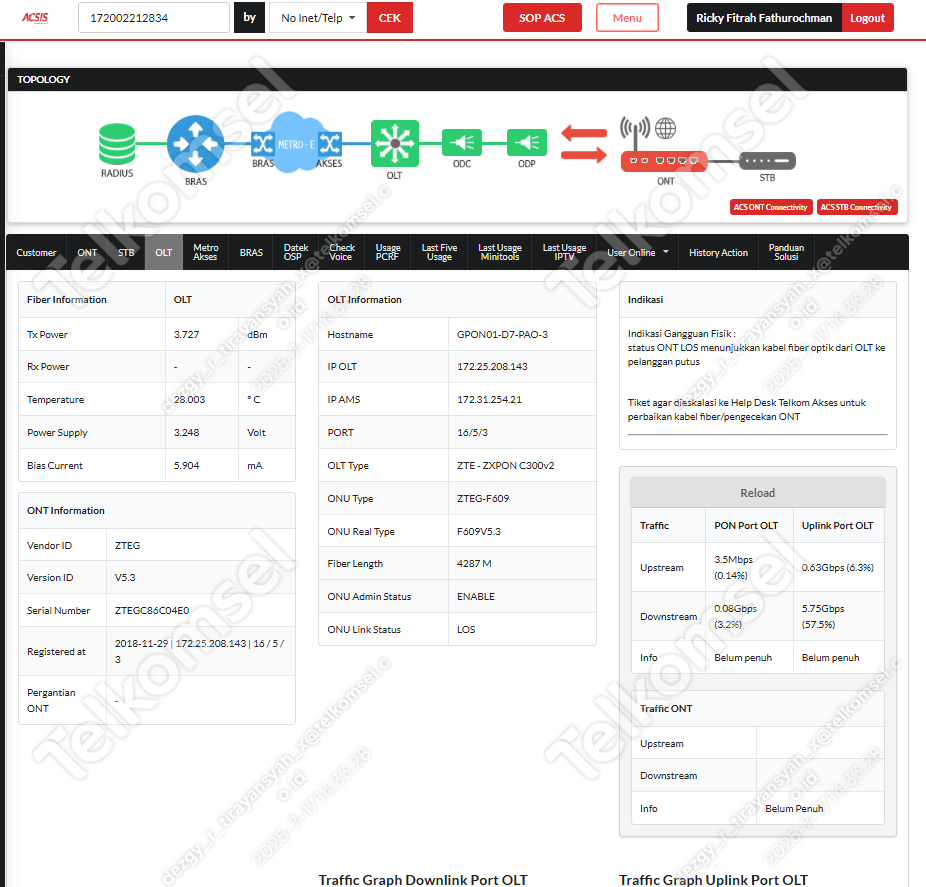Switch to the ONT tab
Image resolution: width=926 pixels, height=887 pixels.
[x=87, y=253]
